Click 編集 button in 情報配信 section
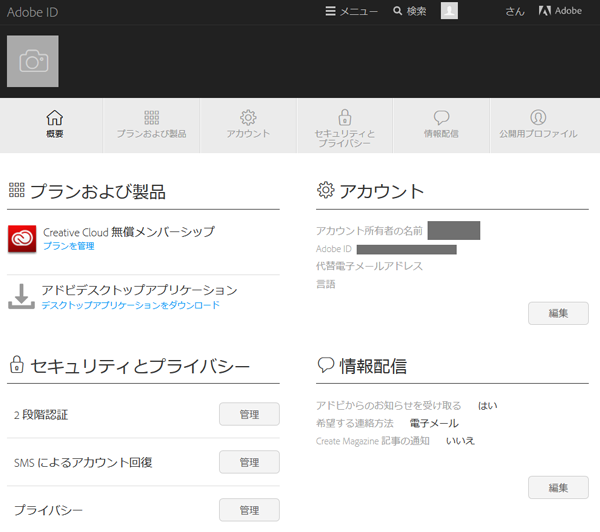The image size is (600, 532). [x=558, y=488]
